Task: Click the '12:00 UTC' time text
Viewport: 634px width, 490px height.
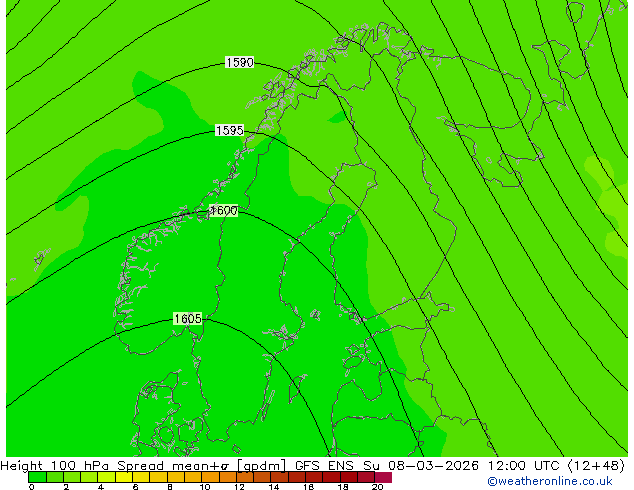Action: click(524, 466)
